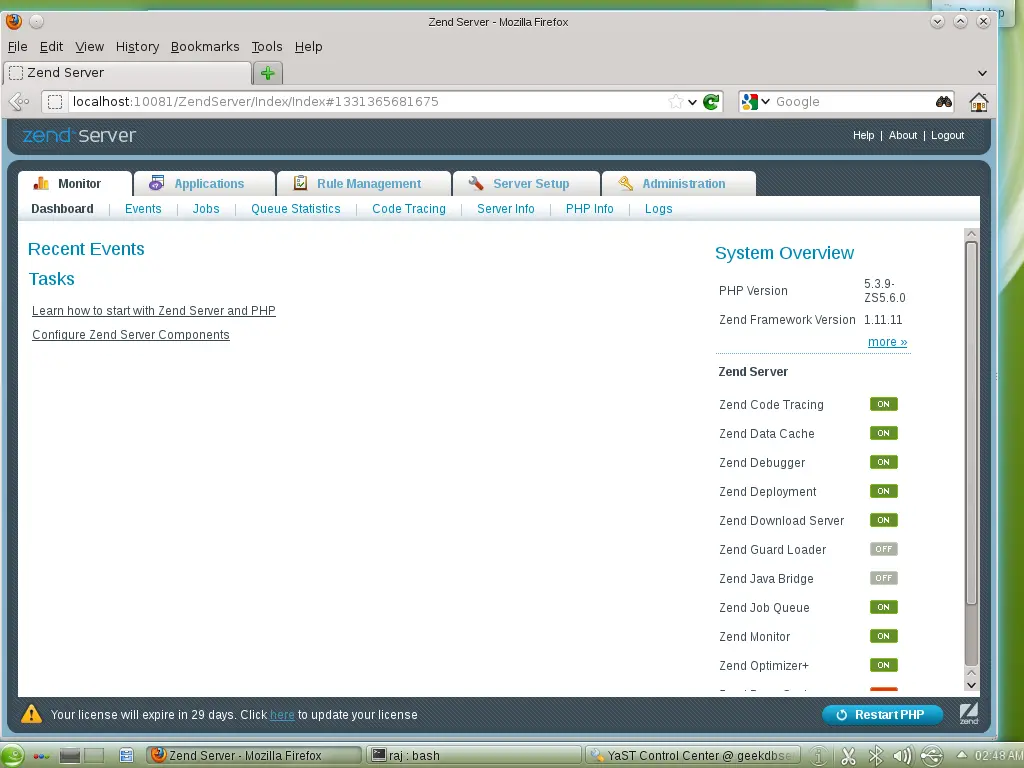1024x768 pixels.
Task: Click the Rule Management clipboard icon
Action: pyautogui.click(x=300, y=183)
